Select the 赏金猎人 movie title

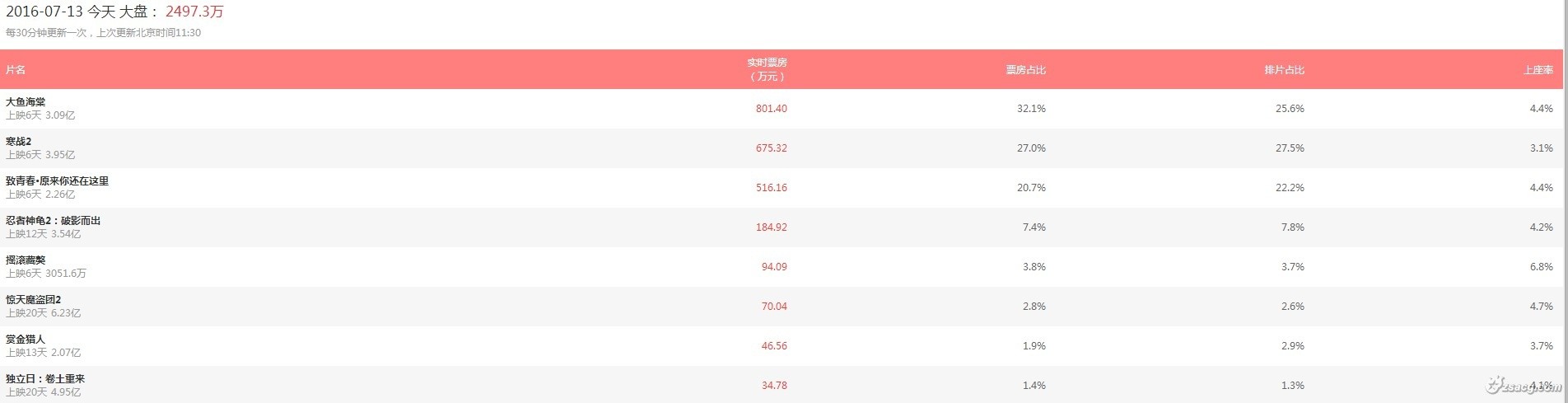click(x=26, y=340)
